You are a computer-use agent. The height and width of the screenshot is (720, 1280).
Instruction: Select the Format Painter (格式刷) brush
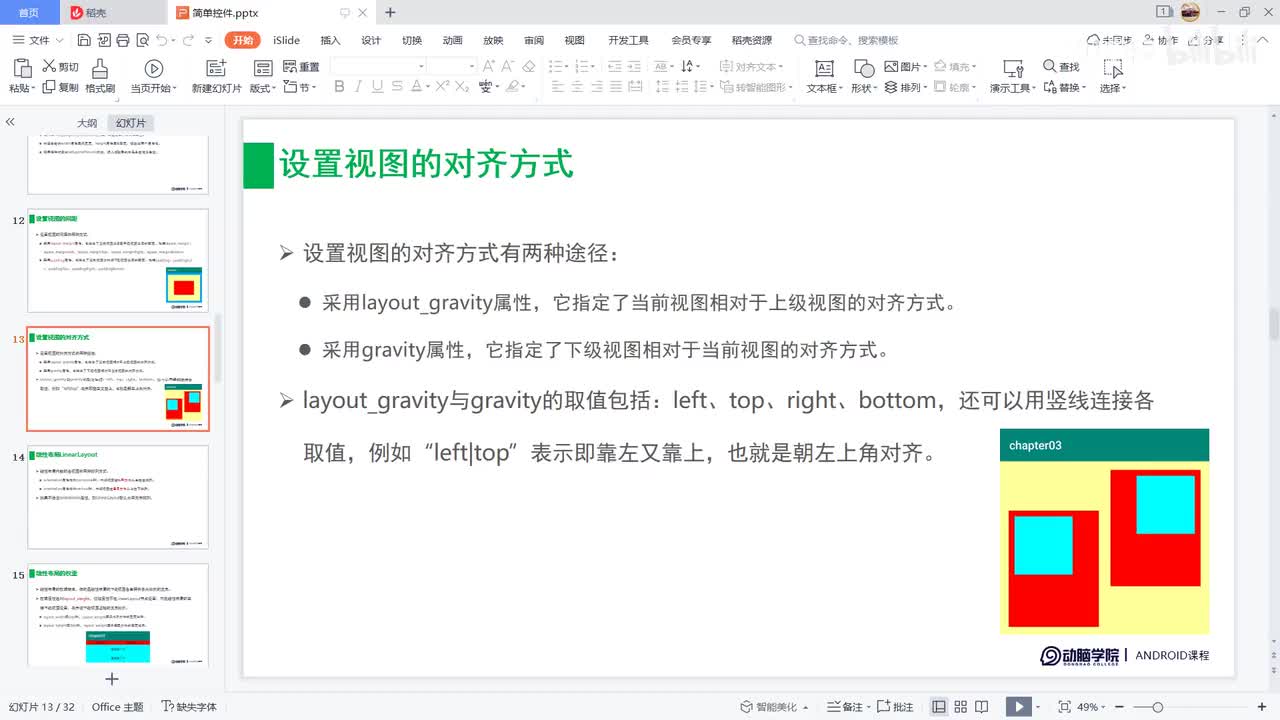[99, 68]
